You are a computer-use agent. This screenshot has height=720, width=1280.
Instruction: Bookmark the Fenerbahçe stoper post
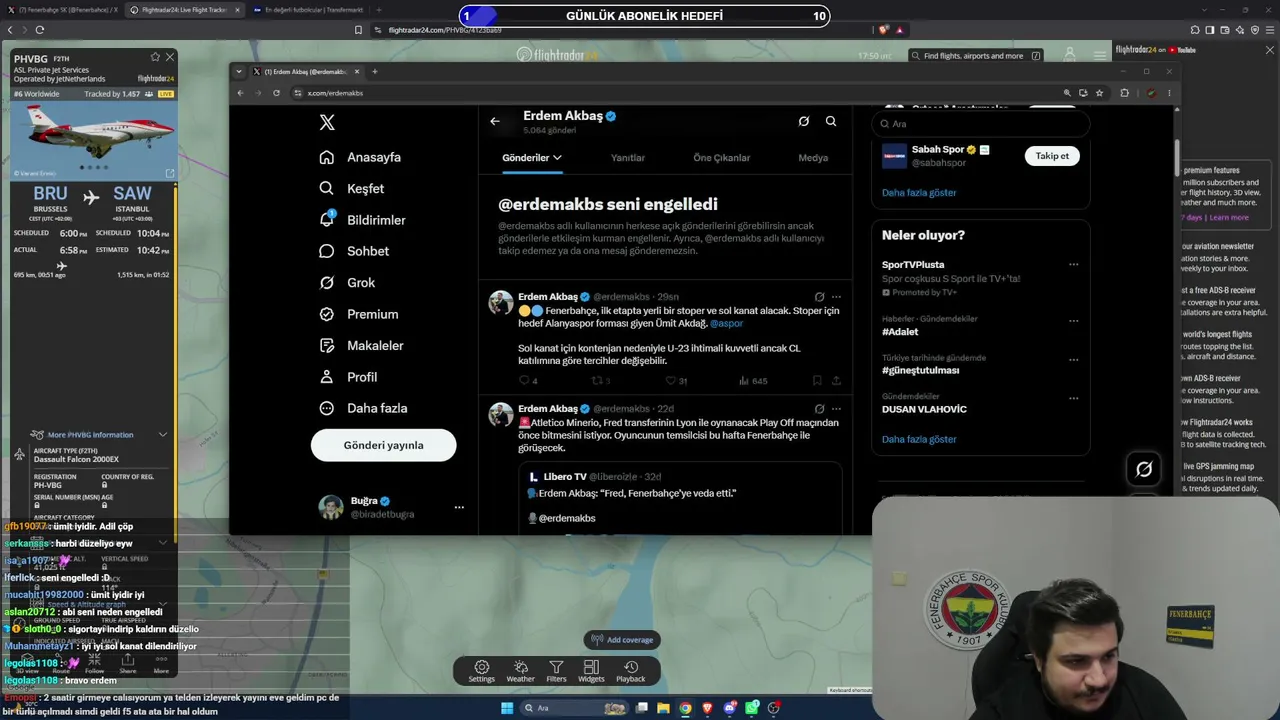coord(817,381)
